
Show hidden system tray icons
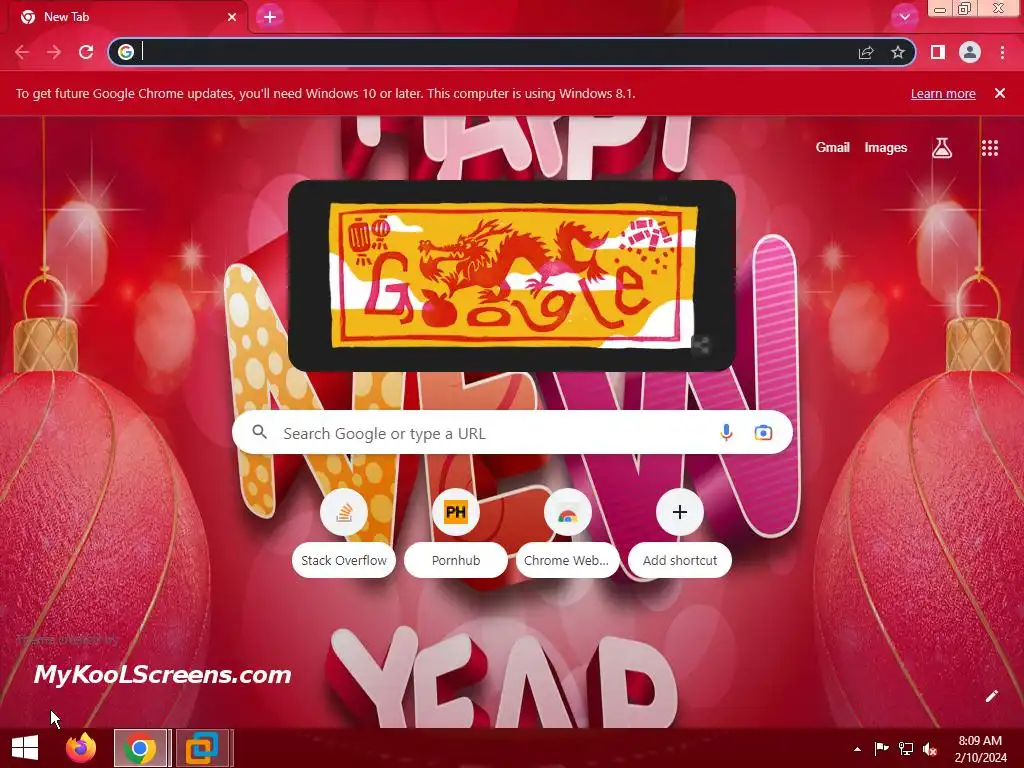(857, 749)
